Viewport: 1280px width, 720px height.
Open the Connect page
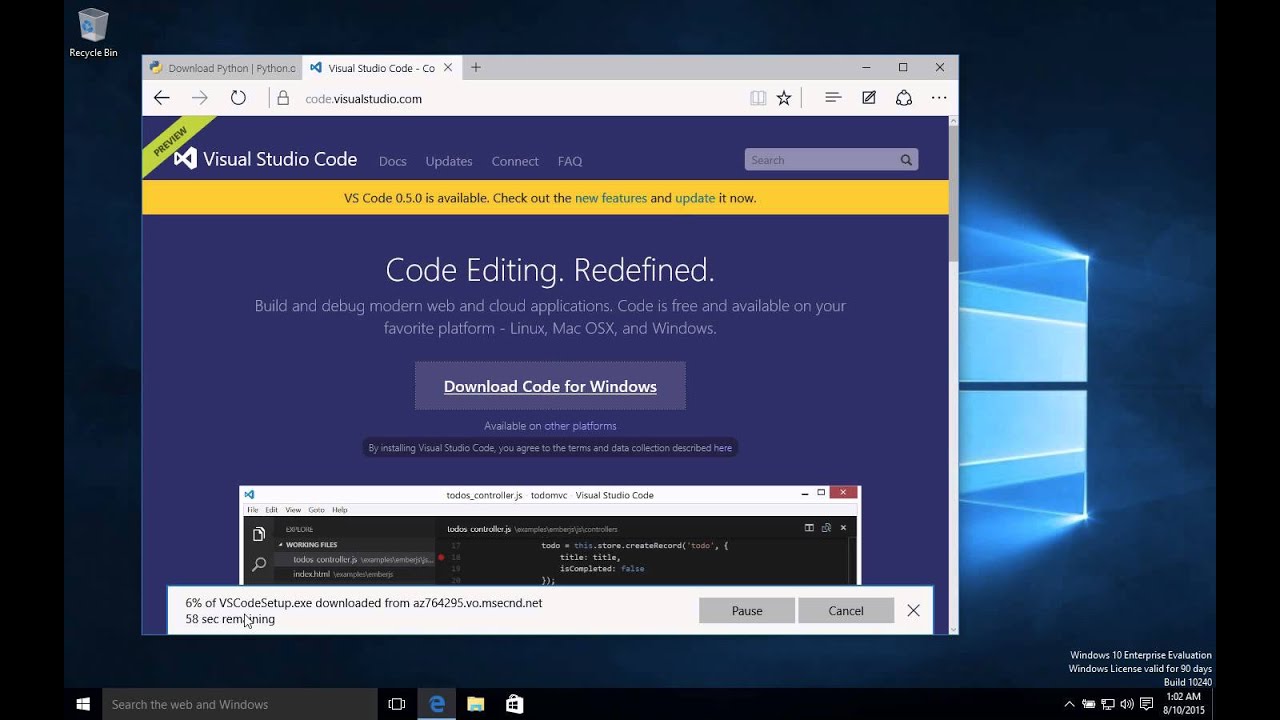pos(515,161)
